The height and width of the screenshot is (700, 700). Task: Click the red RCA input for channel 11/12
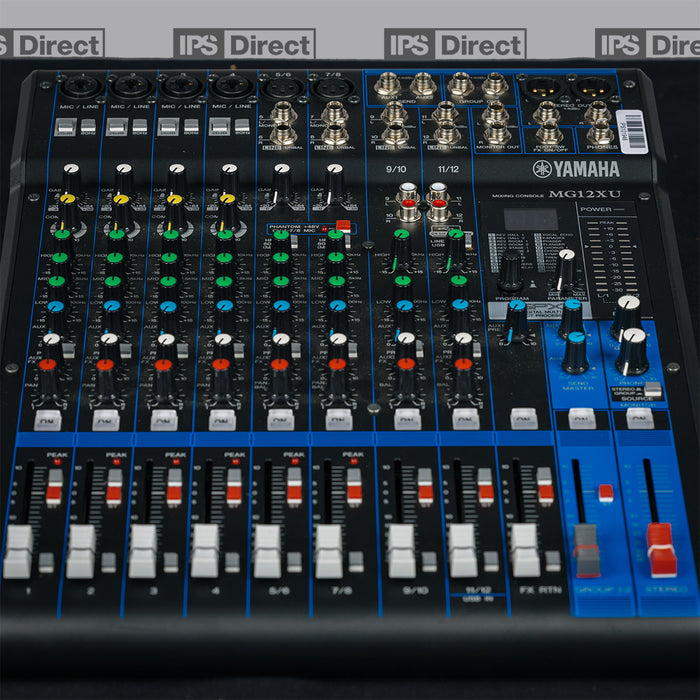(x=438, y=204)
